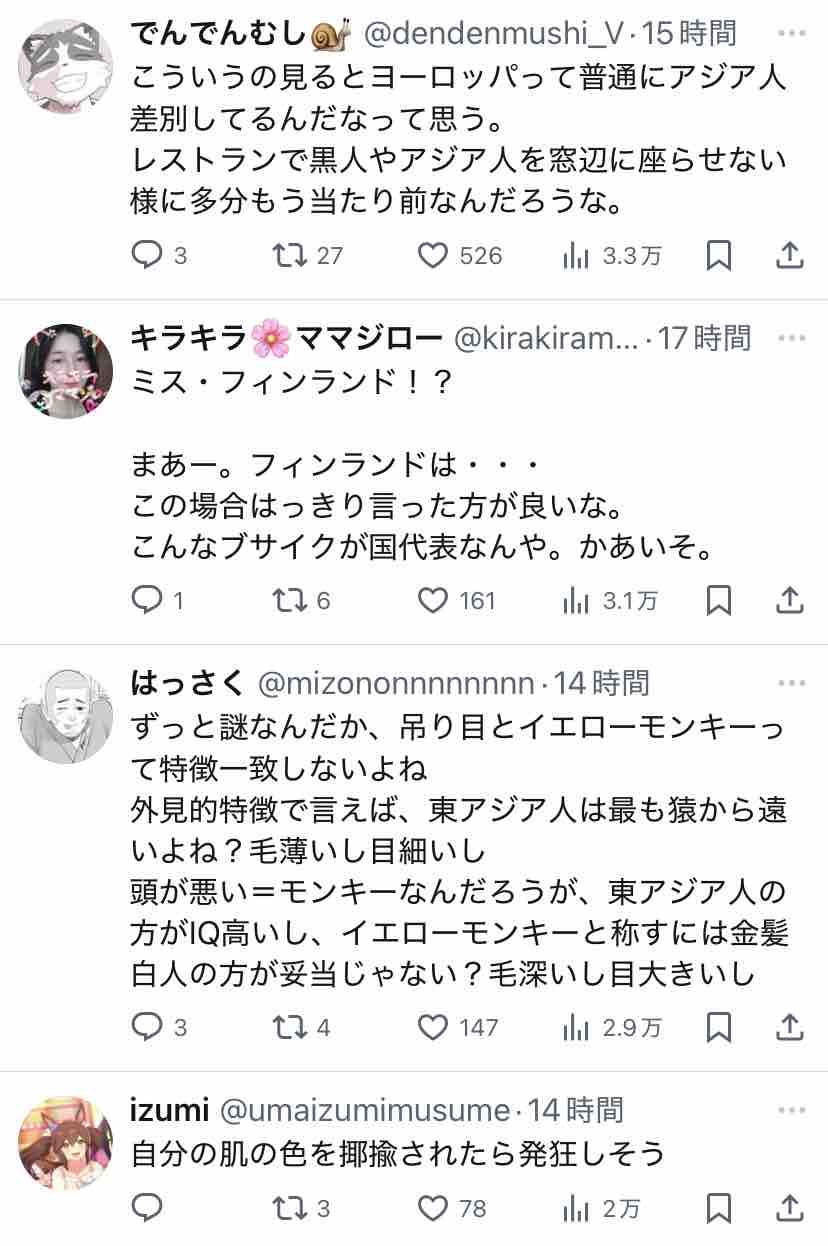The width and height of the screenshot is (828, 1246).
Task: Bookmark the でんでんむし tweet
Action: click(718, 256)
